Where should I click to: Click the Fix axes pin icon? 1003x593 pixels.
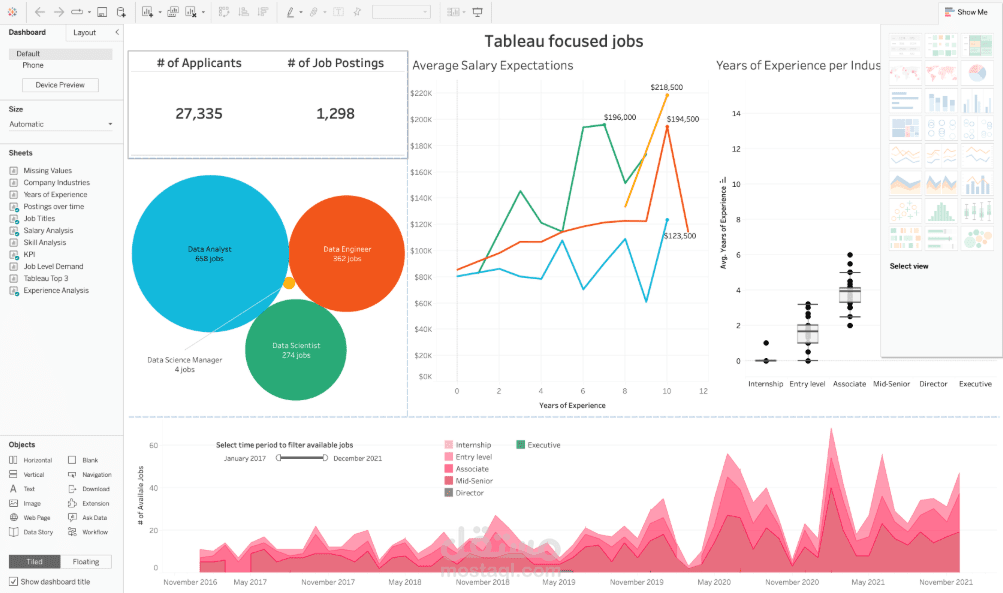click(x=357, y=12)
